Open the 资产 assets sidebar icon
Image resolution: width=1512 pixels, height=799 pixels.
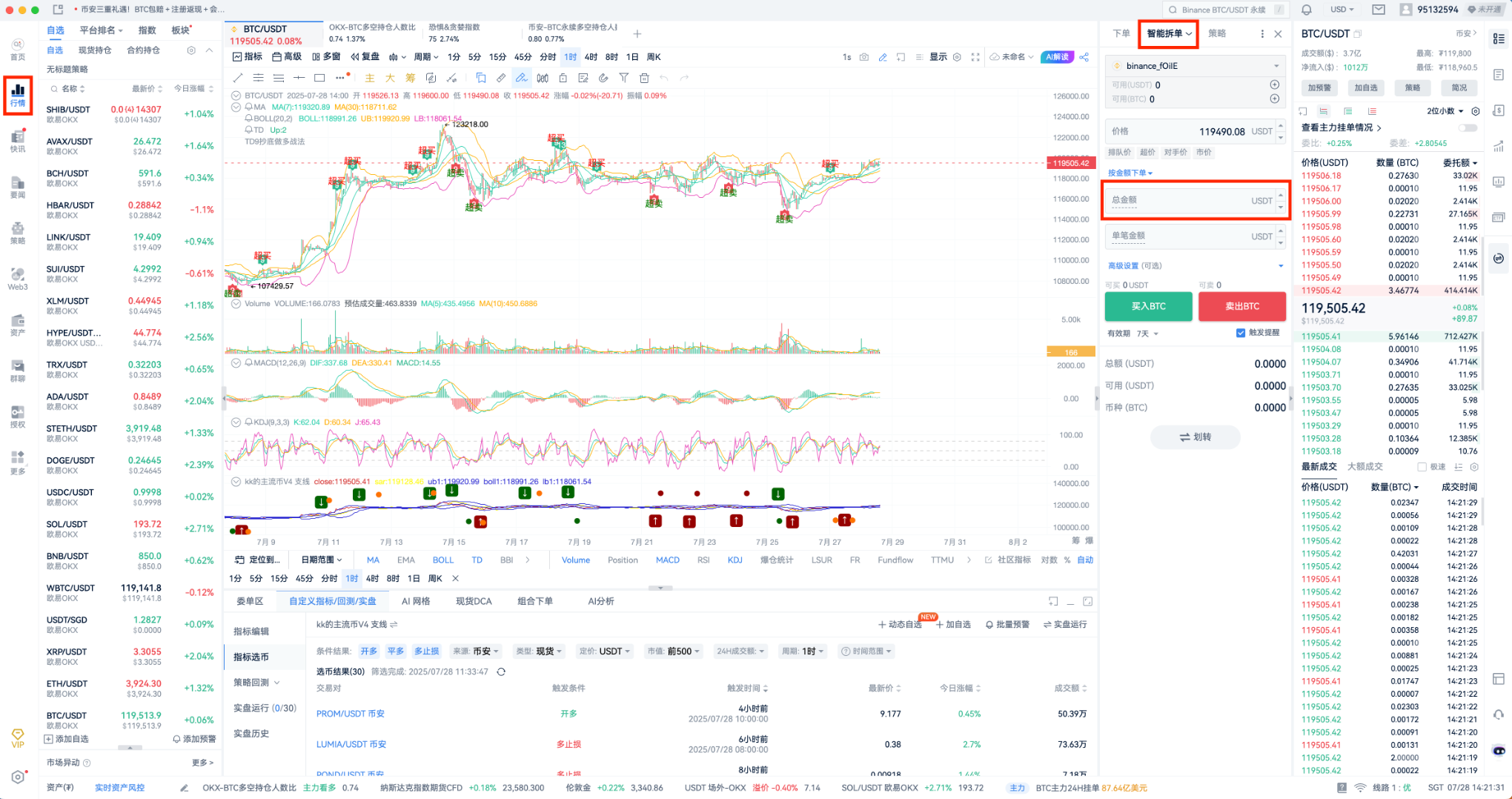pos(18,325)
